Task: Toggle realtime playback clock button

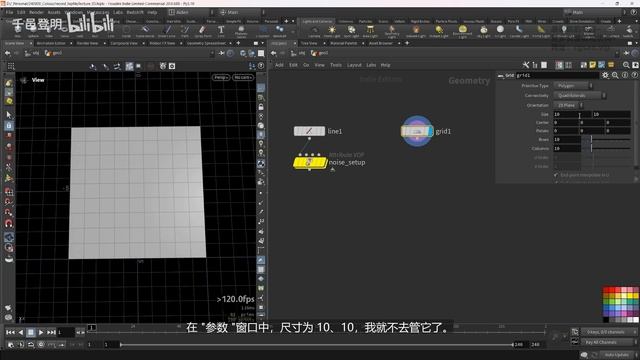Action: coord(41,344)
